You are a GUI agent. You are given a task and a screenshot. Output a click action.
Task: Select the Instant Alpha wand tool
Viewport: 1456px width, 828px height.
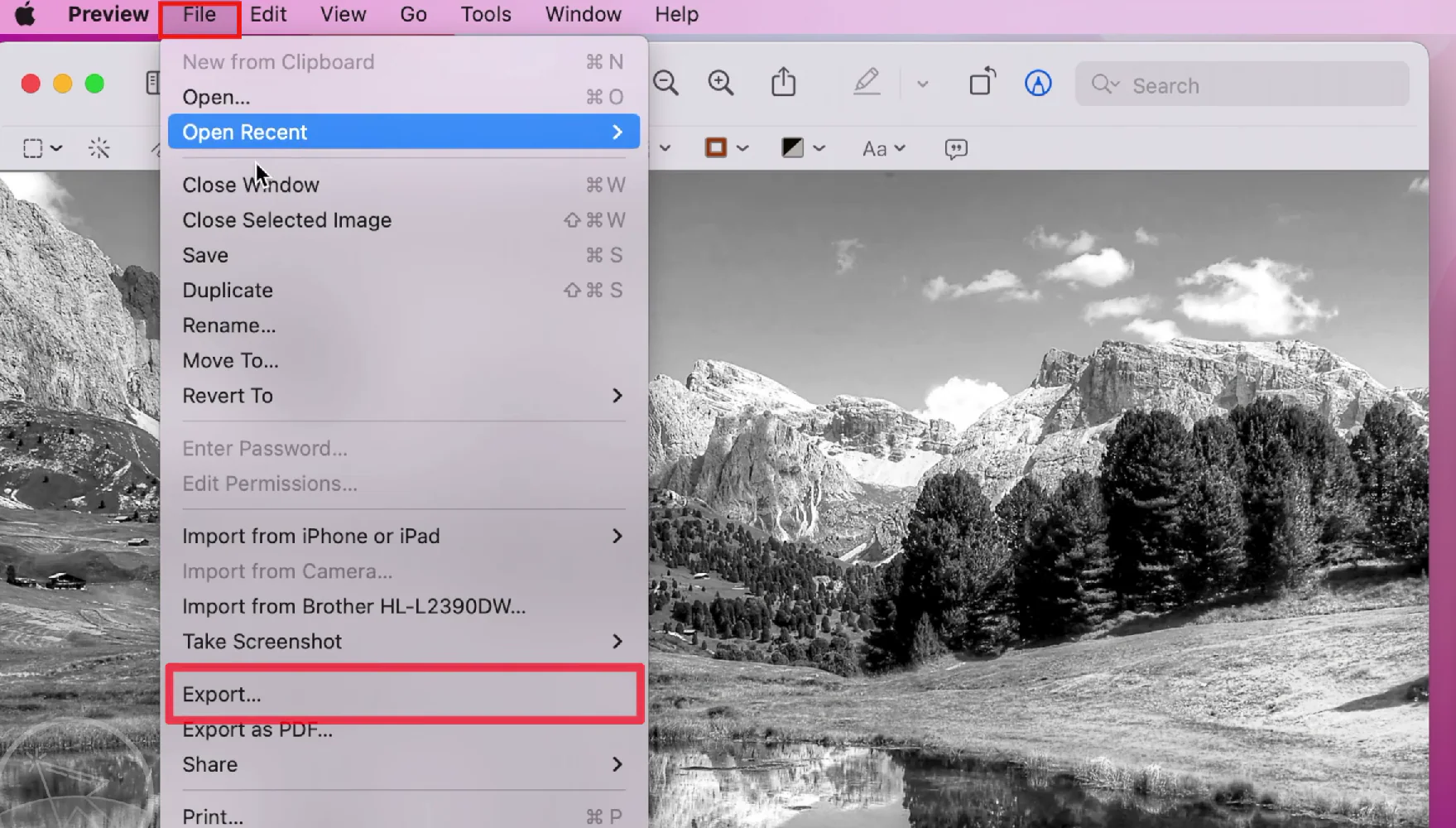(x=99, y=148)
